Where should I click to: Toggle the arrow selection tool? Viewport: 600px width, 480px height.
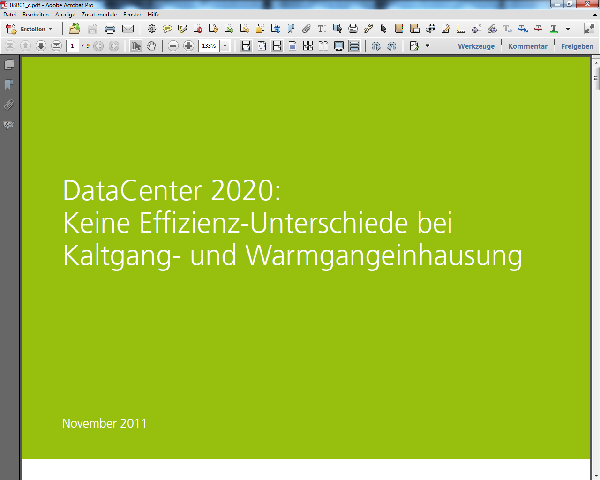pyautogui.click(x=136, y=46)
